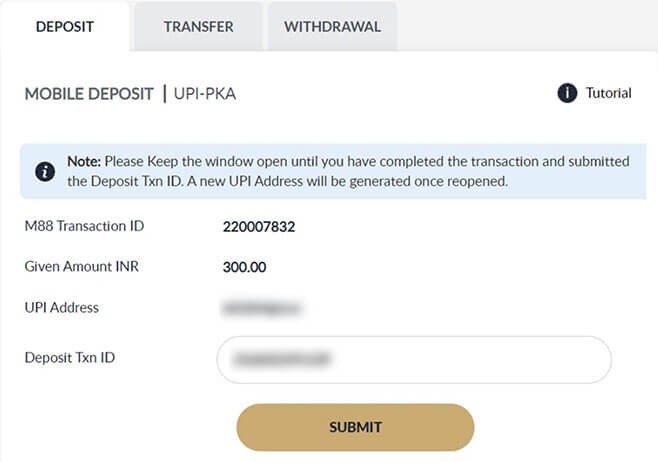Go to the WITHDRAWAL tab

332,27
